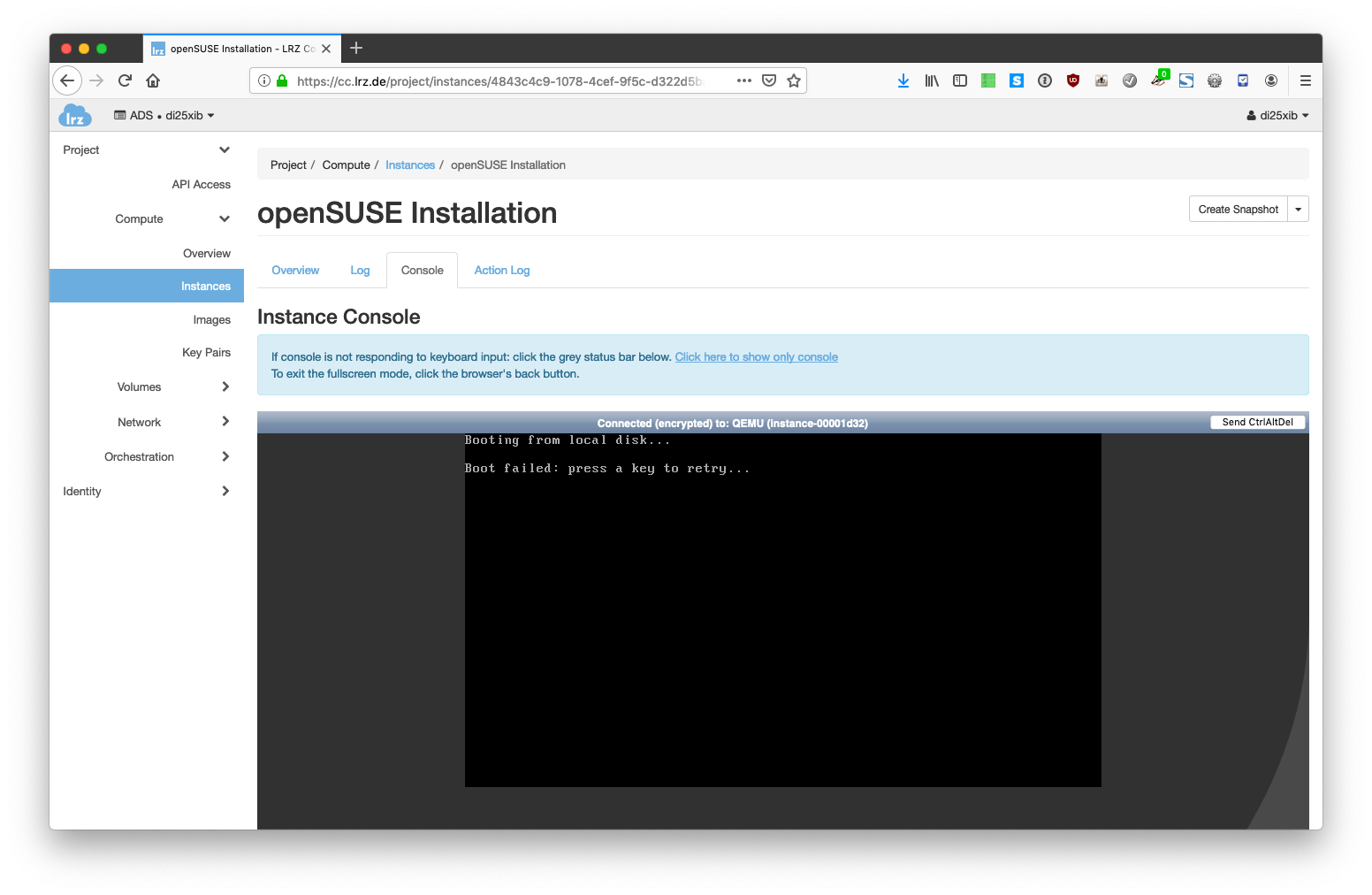
Task: Reload the current page
Action: click(125, 80)
